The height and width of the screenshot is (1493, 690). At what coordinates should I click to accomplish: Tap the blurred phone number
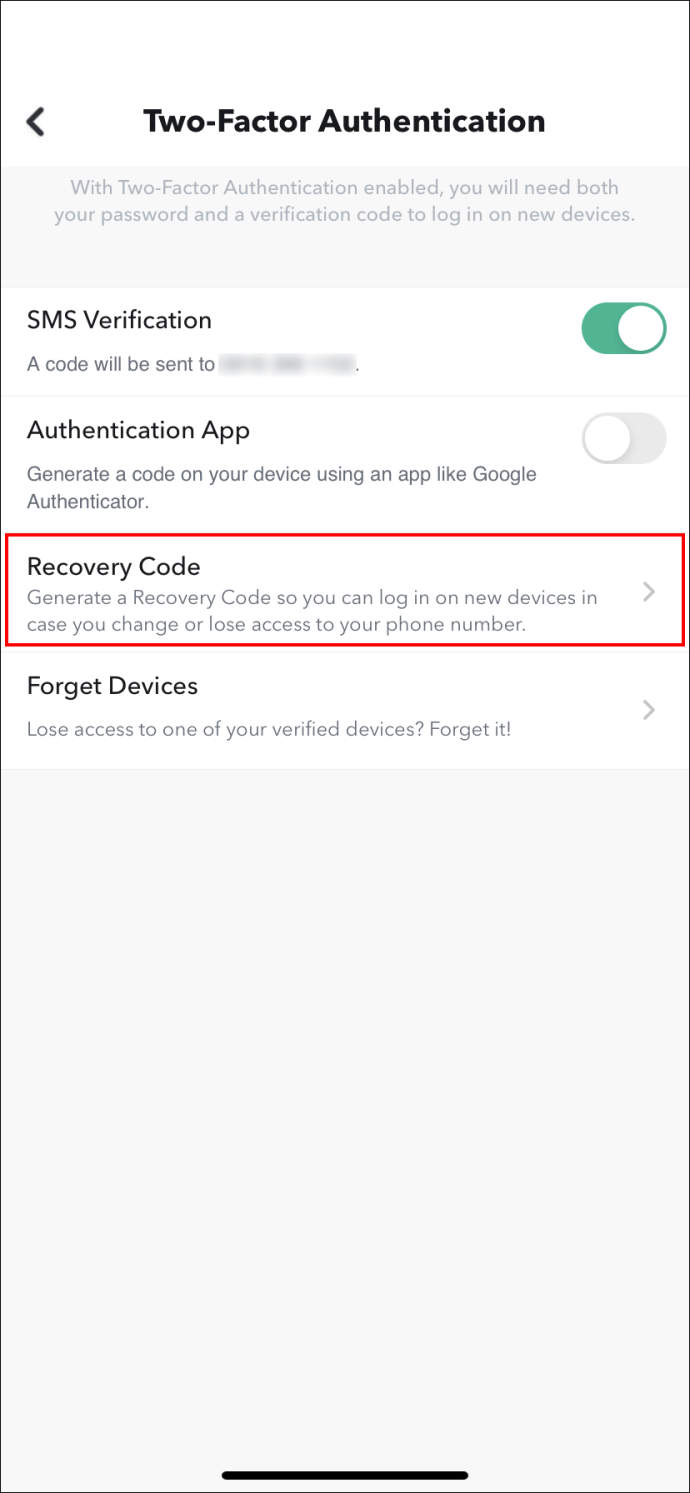click(x=288, y=365)
